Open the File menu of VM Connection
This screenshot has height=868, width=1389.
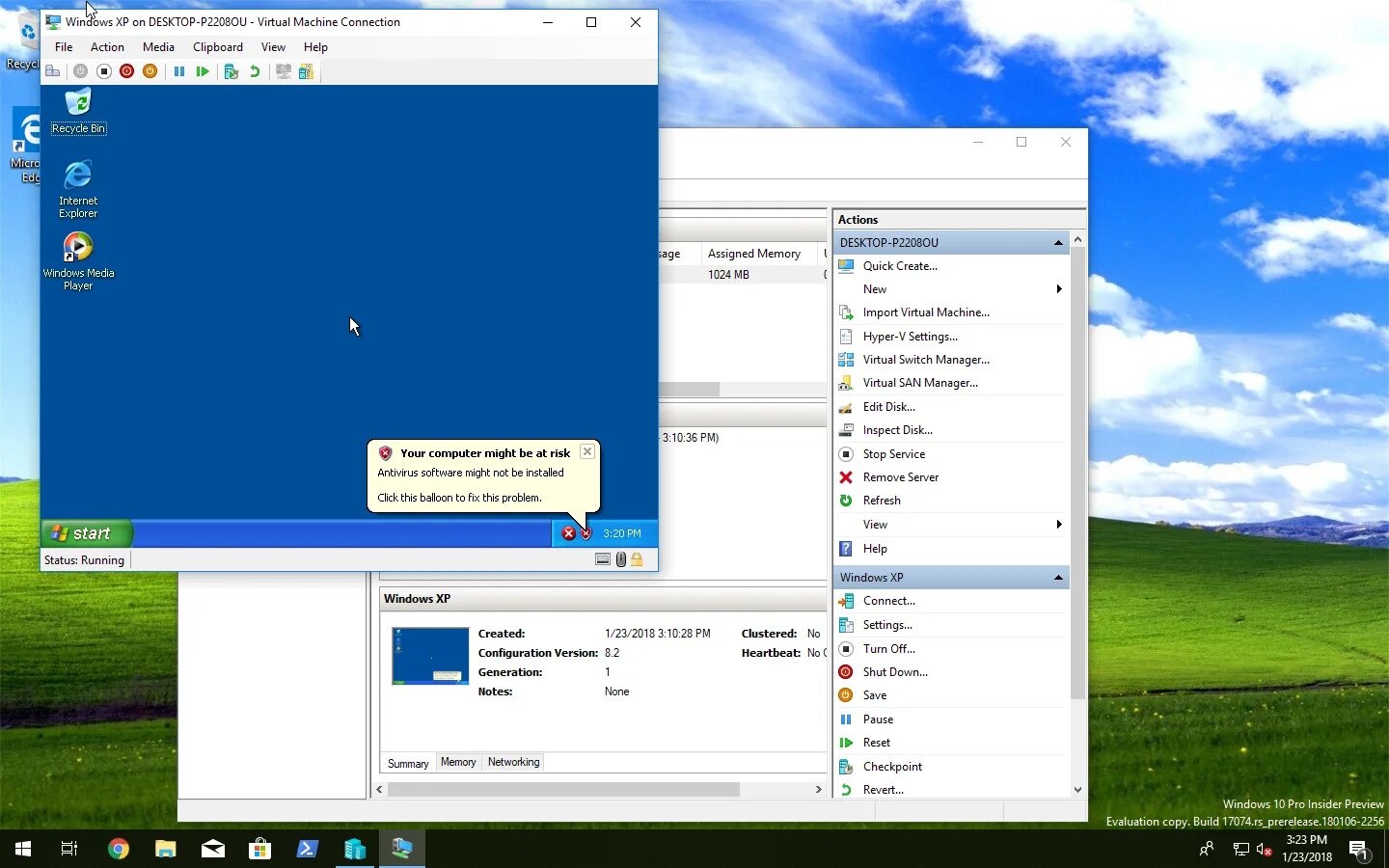pyautogui.click(x=64, y=47)
